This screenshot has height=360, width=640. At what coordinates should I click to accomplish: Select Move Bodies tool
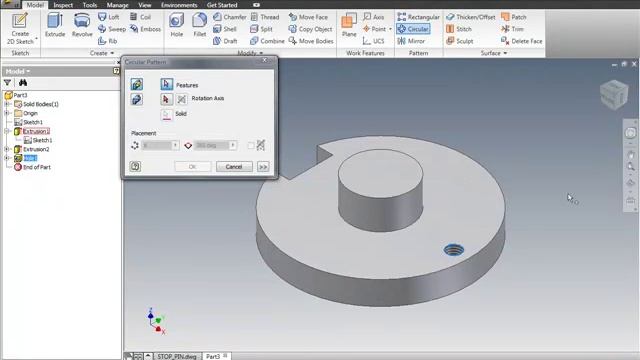point(311,41)
